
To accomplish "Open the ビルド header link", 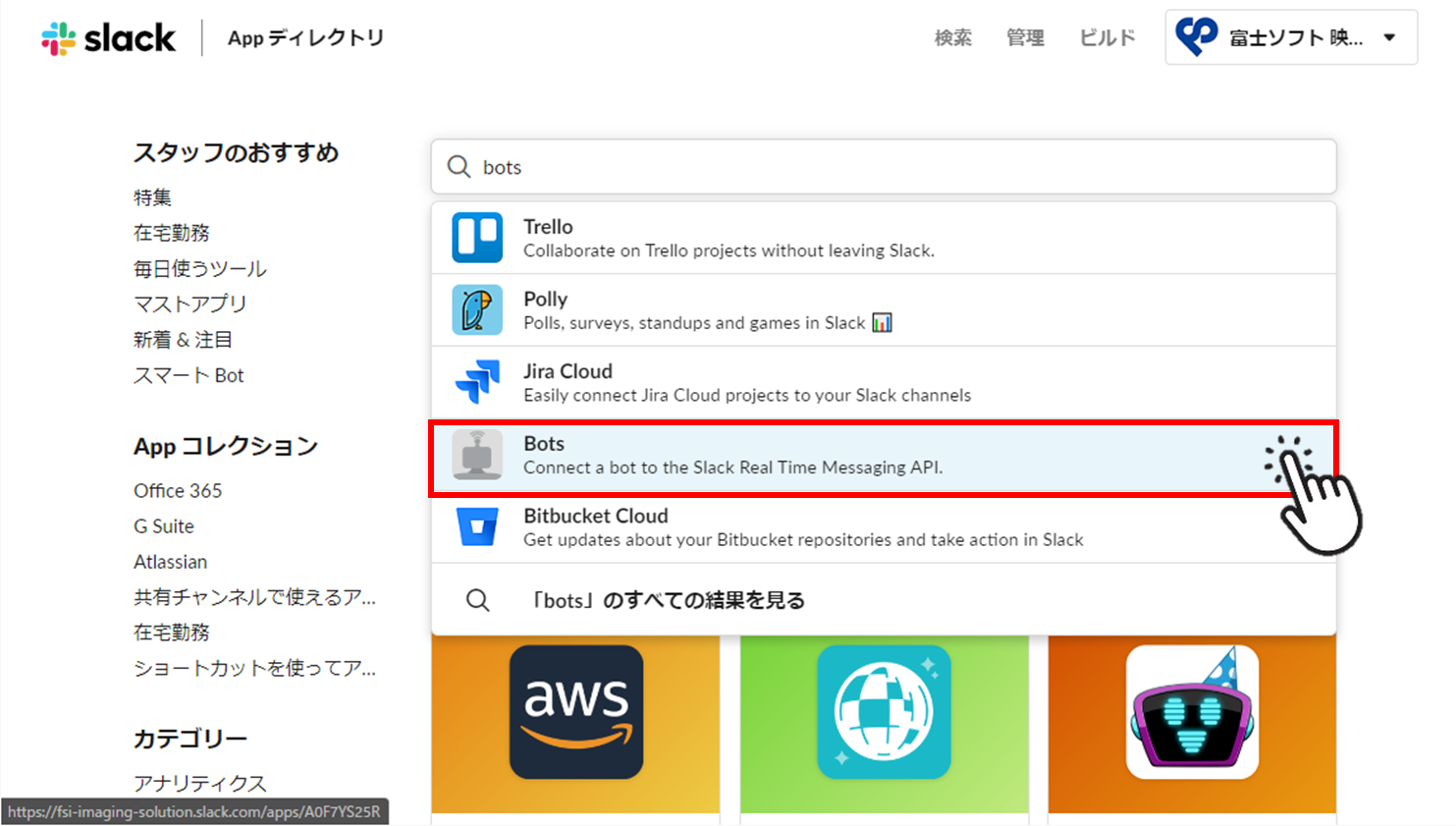I will click(1107, 37).
